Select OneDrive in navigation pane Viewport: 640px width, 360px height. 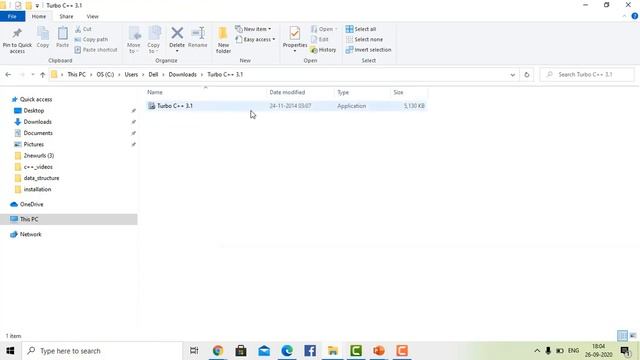[x=31, y=204]
